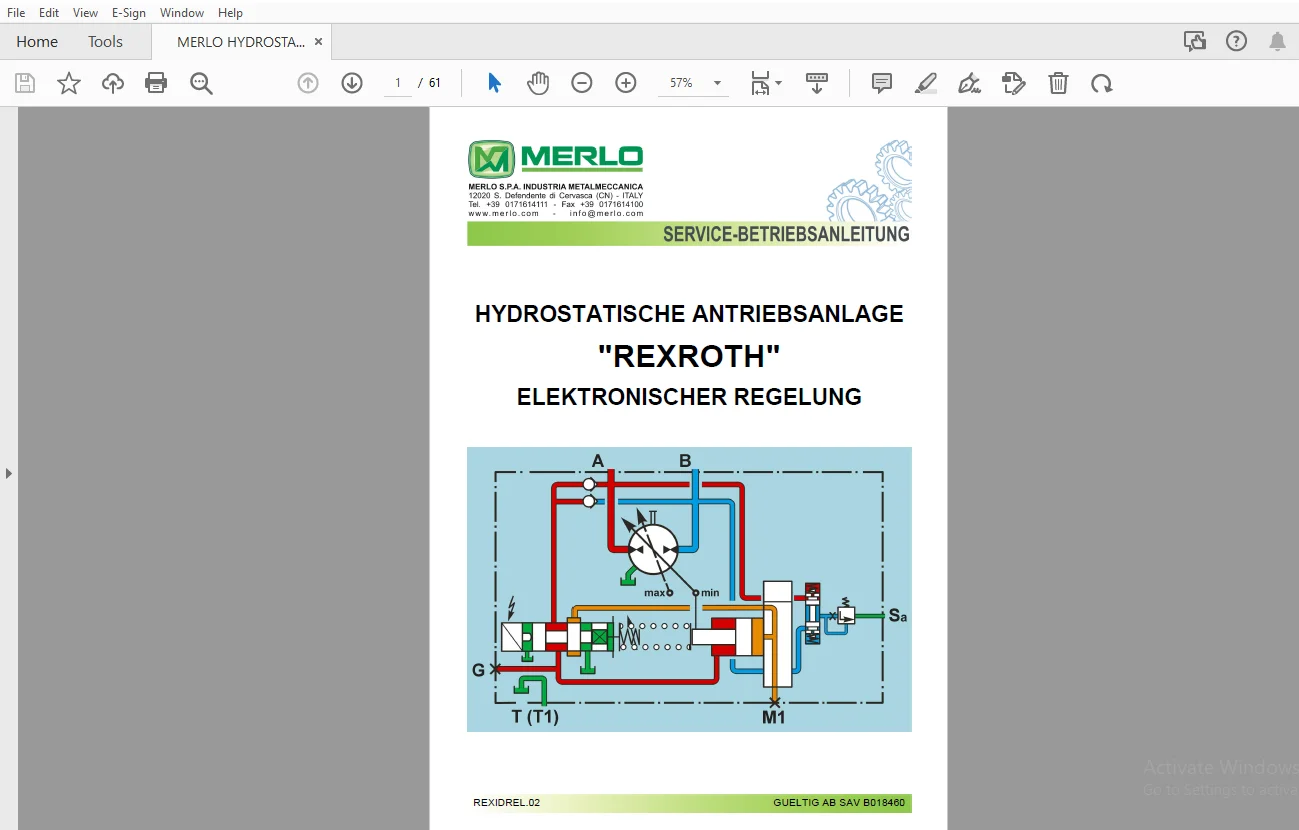Open the File menu
The image size is (1299, 830).
coord(16,13)
